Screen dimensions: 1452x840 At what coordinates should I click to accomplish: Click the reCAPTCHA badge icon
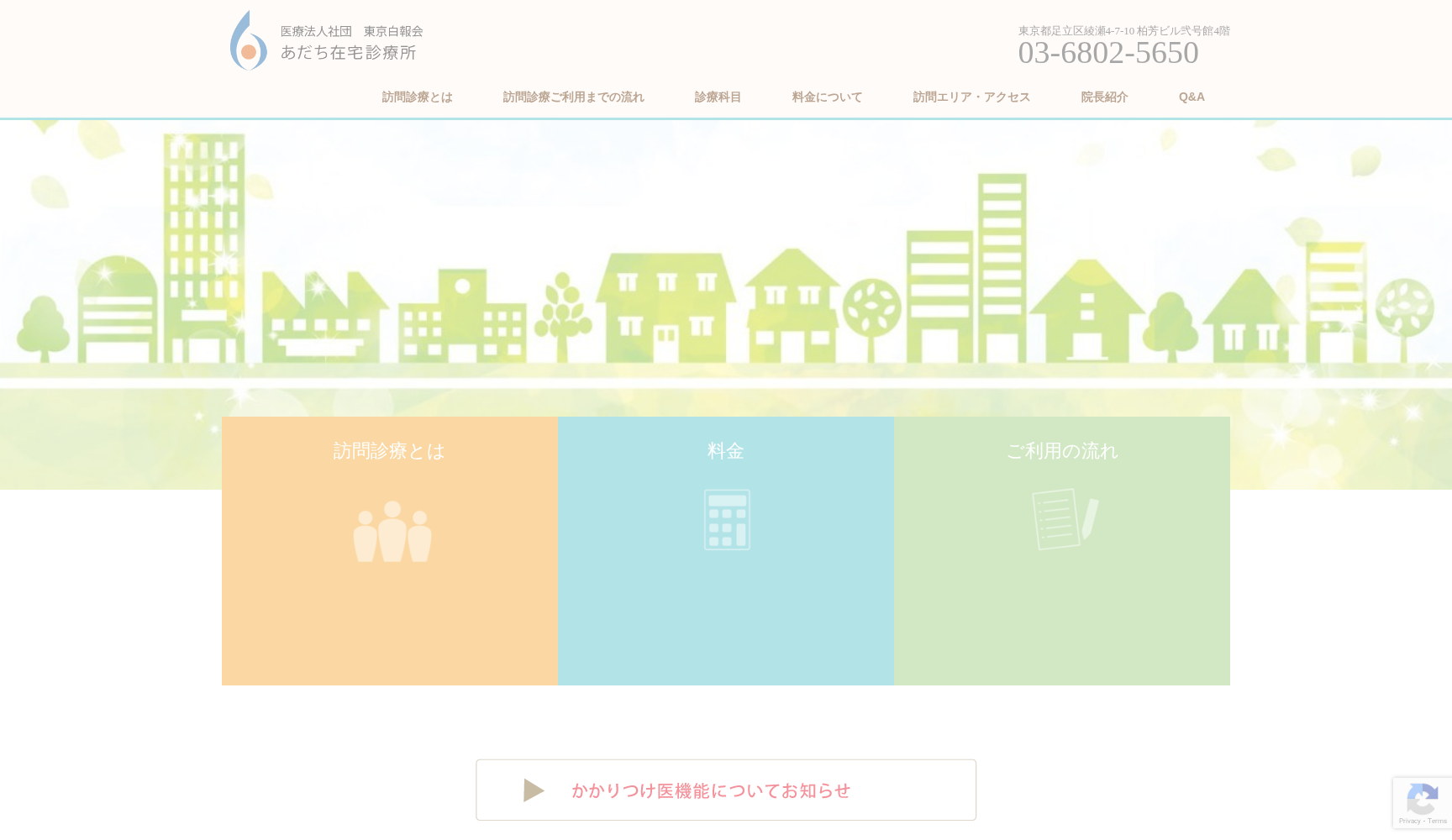coord(1423,798)
